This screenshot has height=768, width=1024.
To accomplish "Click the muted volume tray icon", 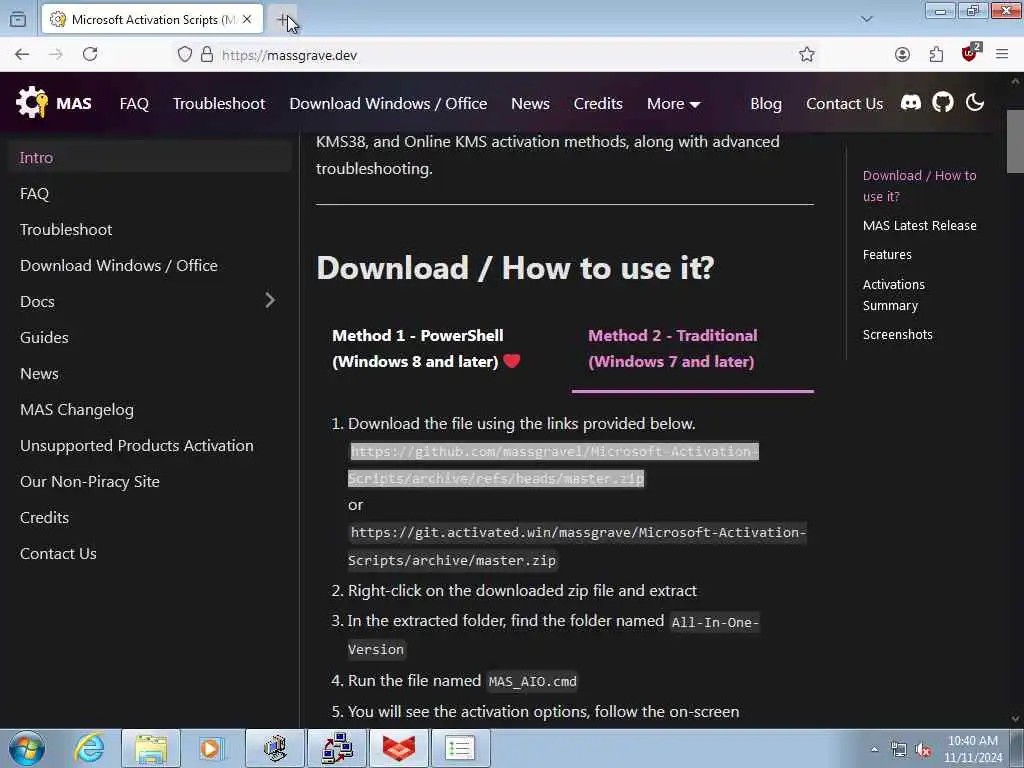I will pyautogui.click(x=923, y=750).
